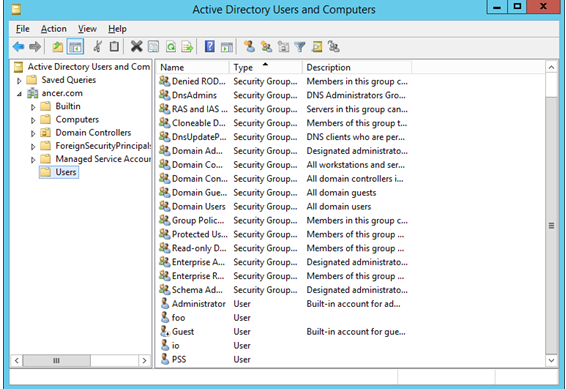Click 'All domain guests' description

341,193
